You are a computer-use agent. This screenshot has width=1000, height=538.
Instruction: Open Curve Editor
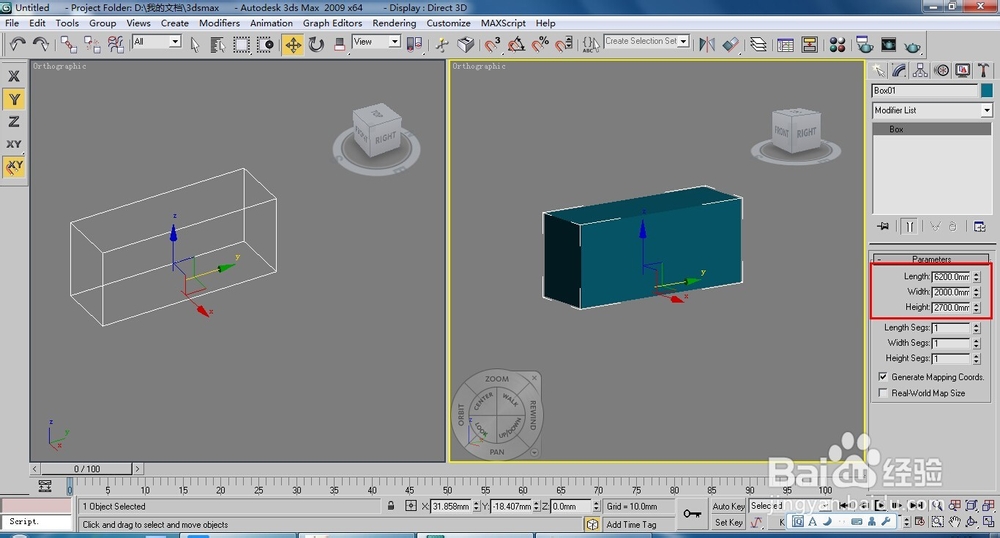786,45
